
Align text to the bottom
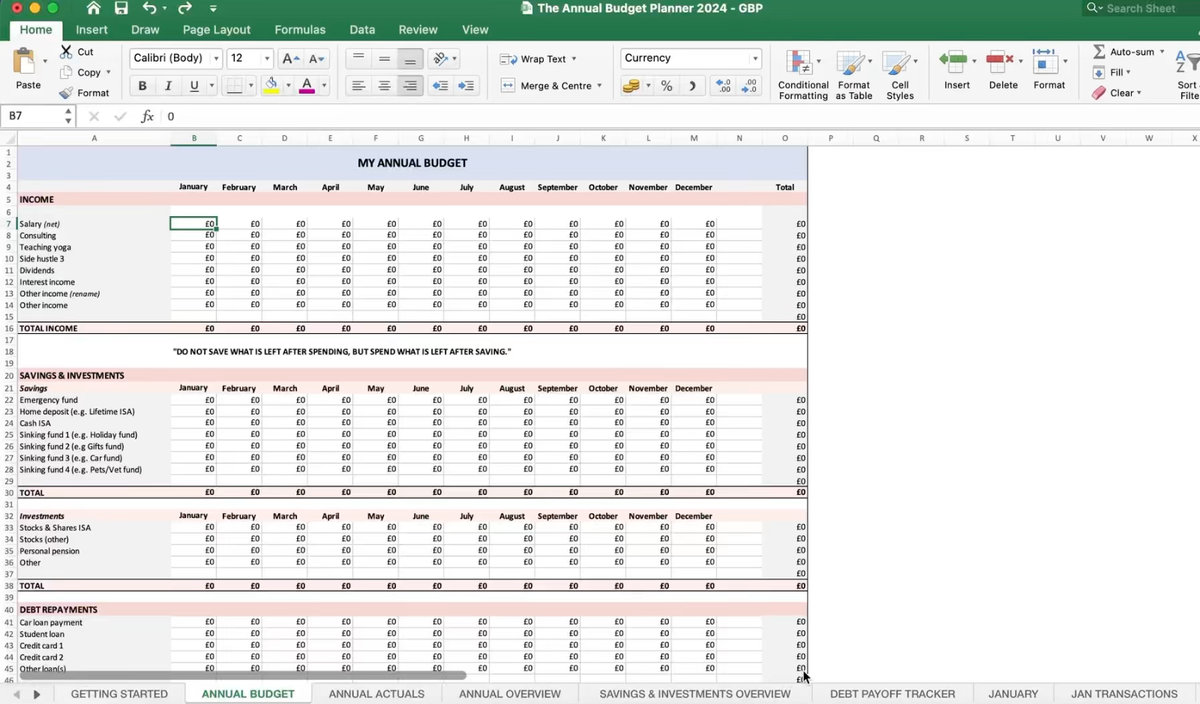tap(410, 59)
